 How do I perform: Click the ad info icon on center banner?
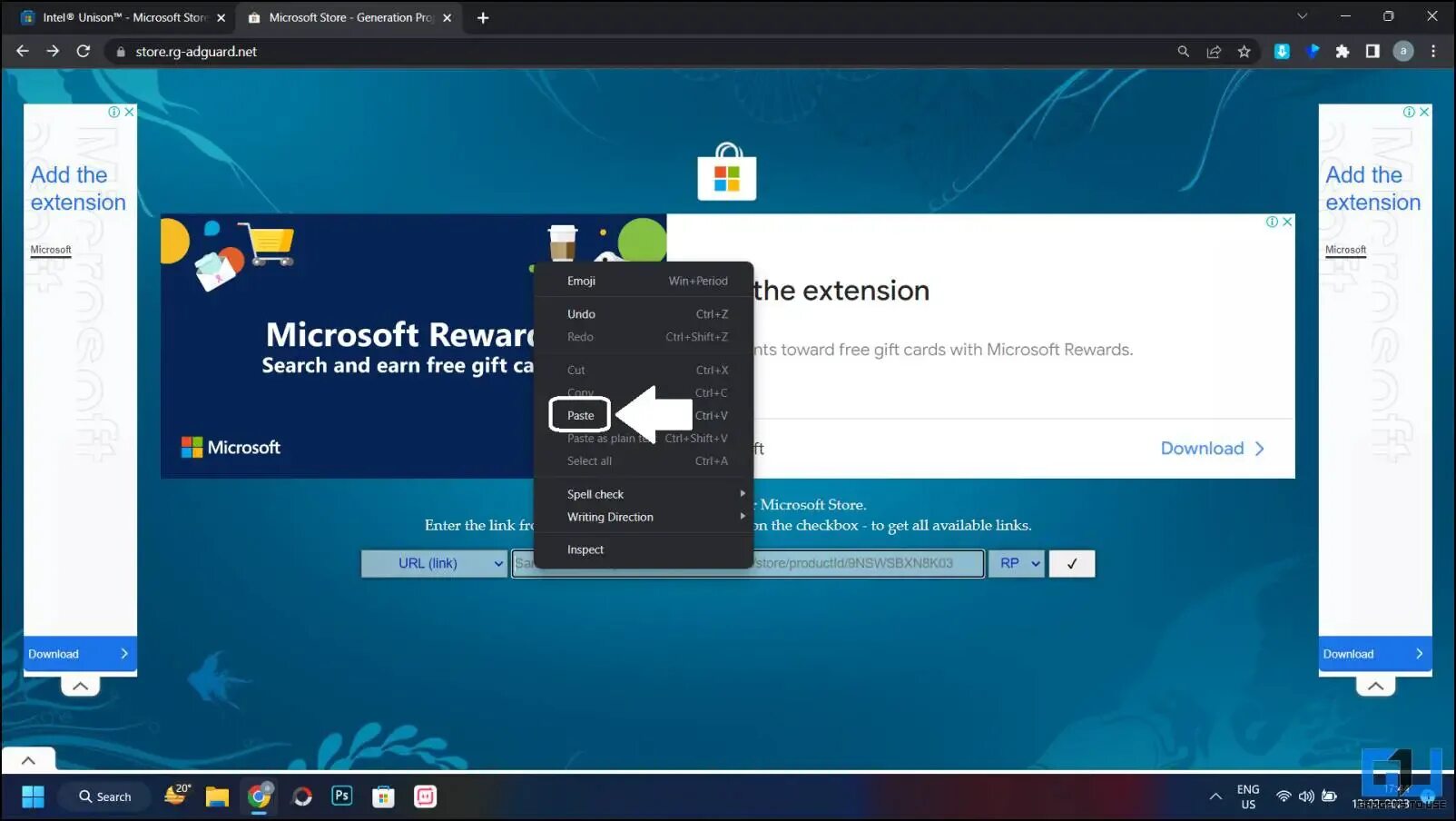pyautogui.click(x=1273, y=222)
